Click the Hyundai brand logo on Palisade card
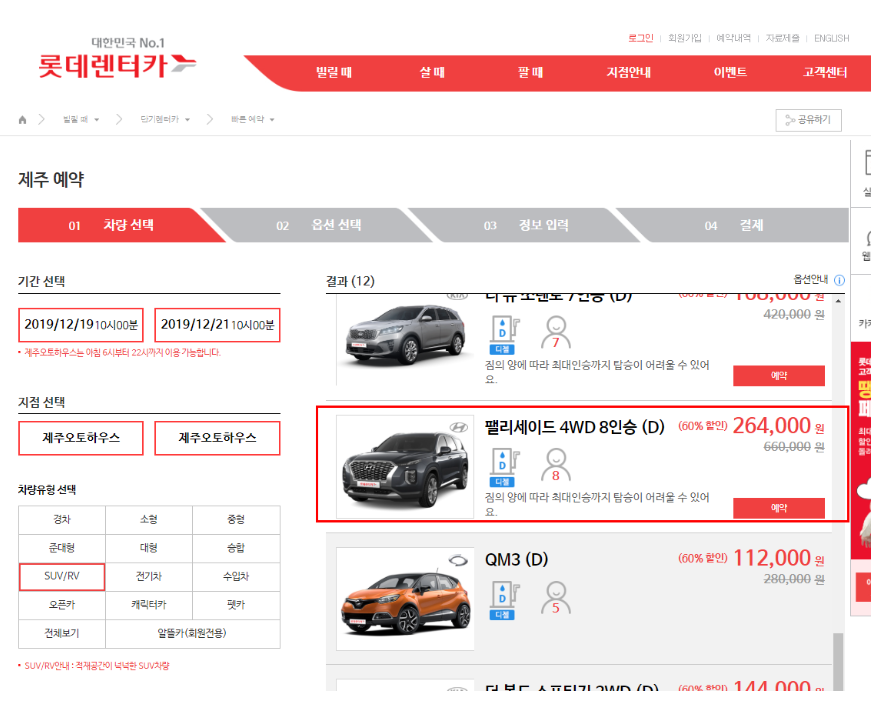 pos(459,427)
